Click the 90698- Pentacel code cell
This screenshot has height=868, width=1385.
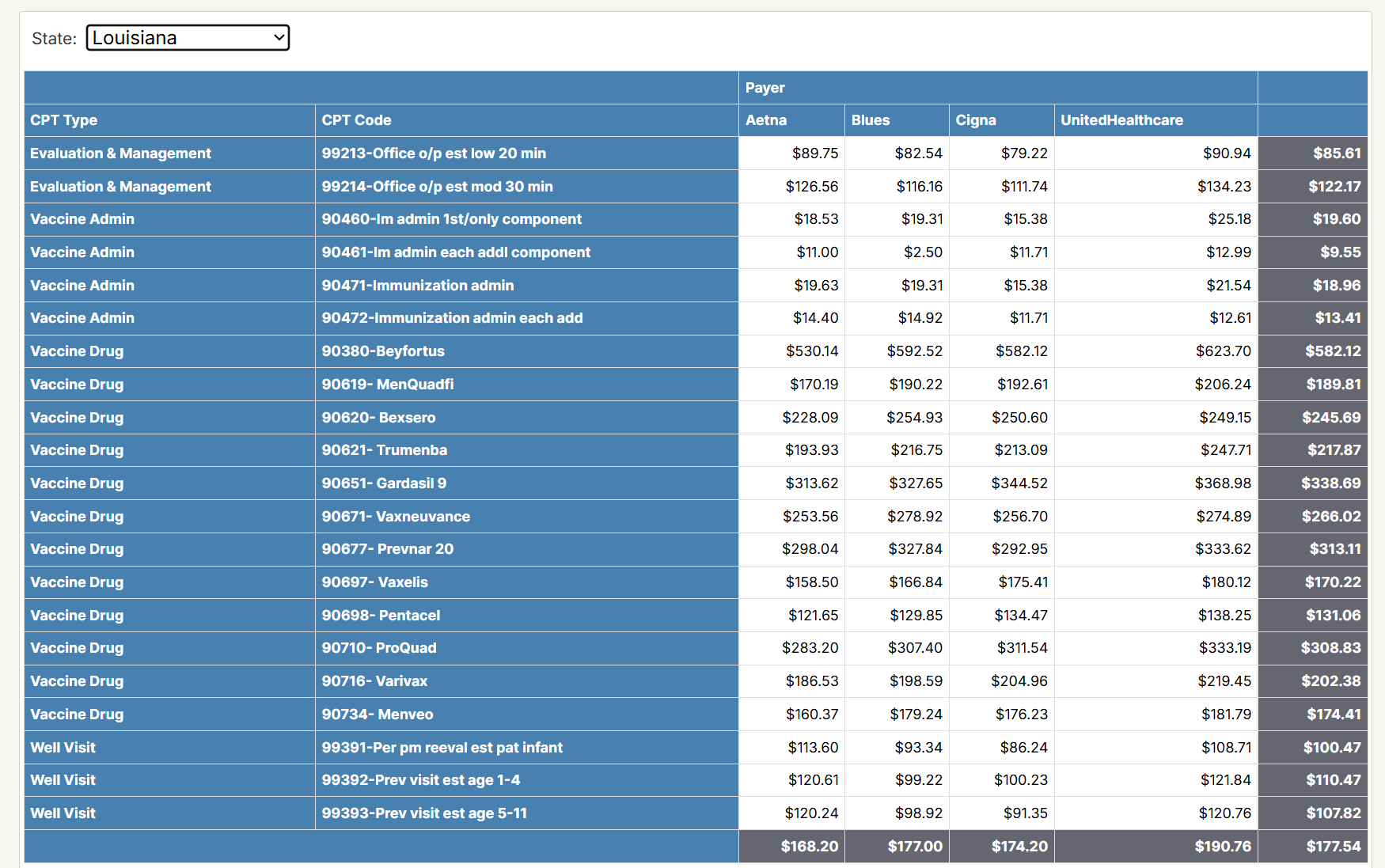coord(527,616)
